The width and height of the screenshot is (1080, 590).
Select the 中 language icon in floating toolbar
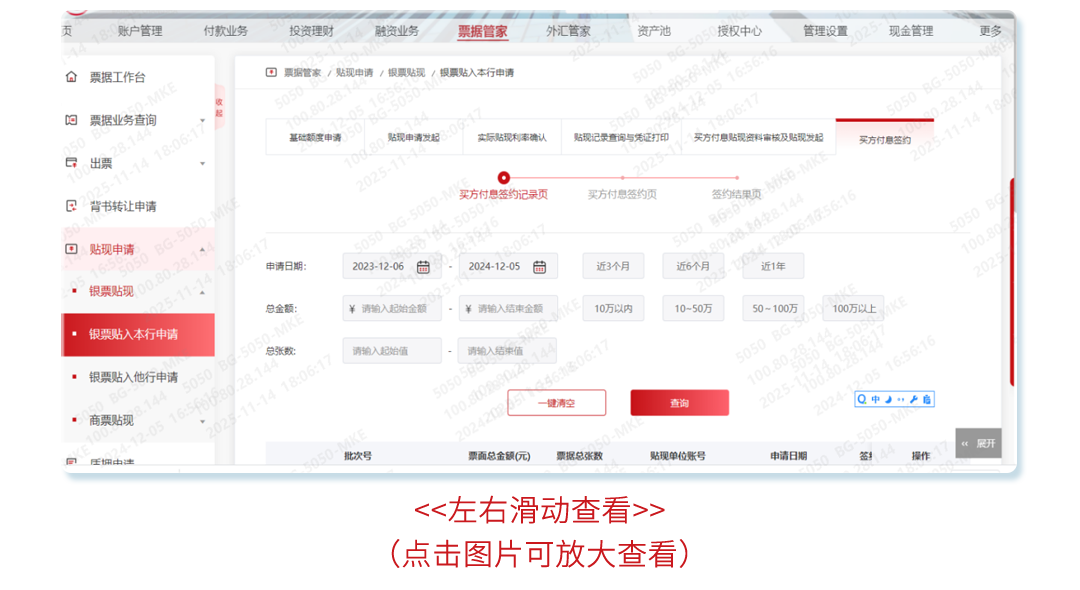tap(876, 399)
